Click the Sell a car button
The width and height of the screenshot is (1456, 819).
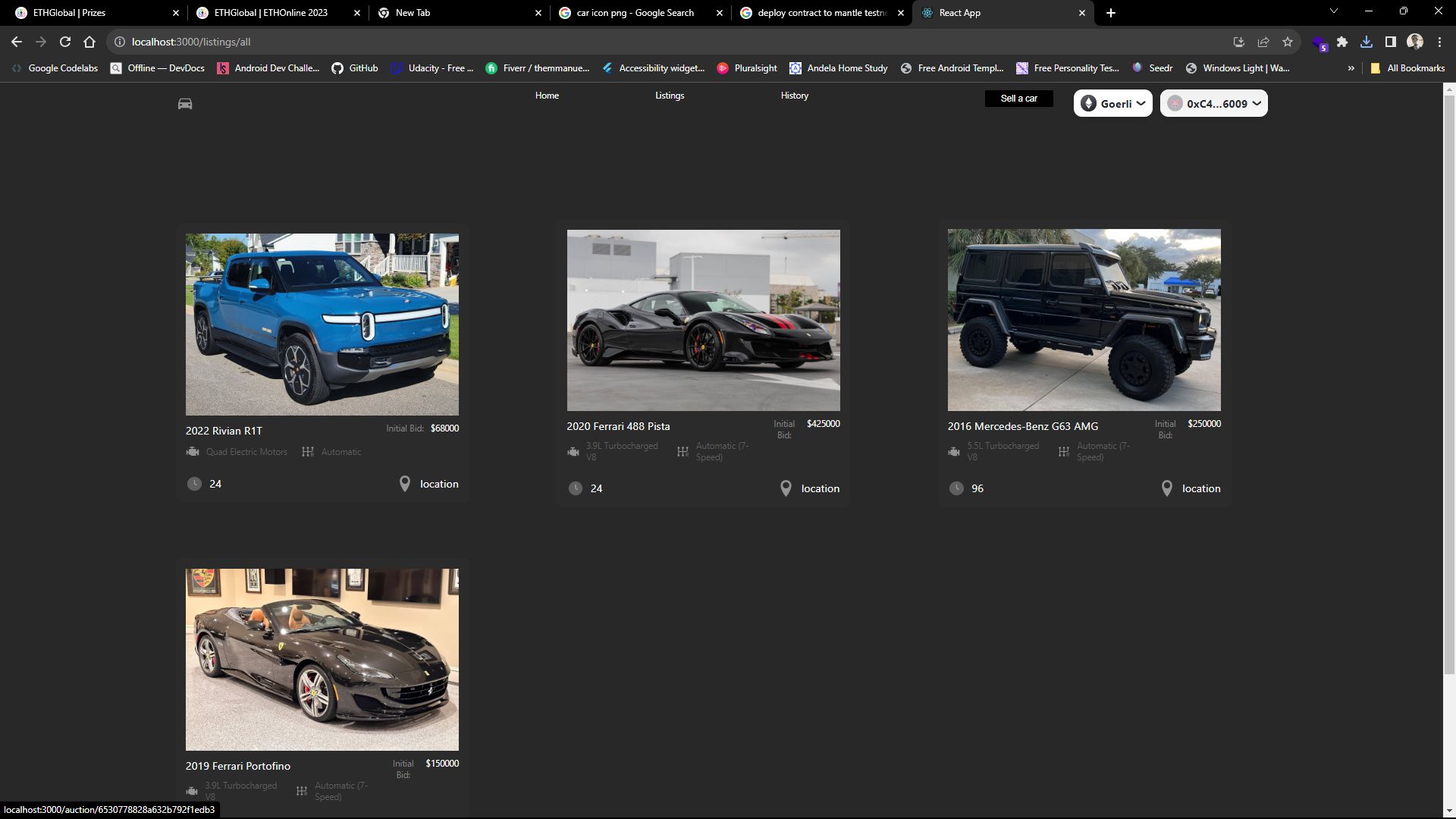1018,99
